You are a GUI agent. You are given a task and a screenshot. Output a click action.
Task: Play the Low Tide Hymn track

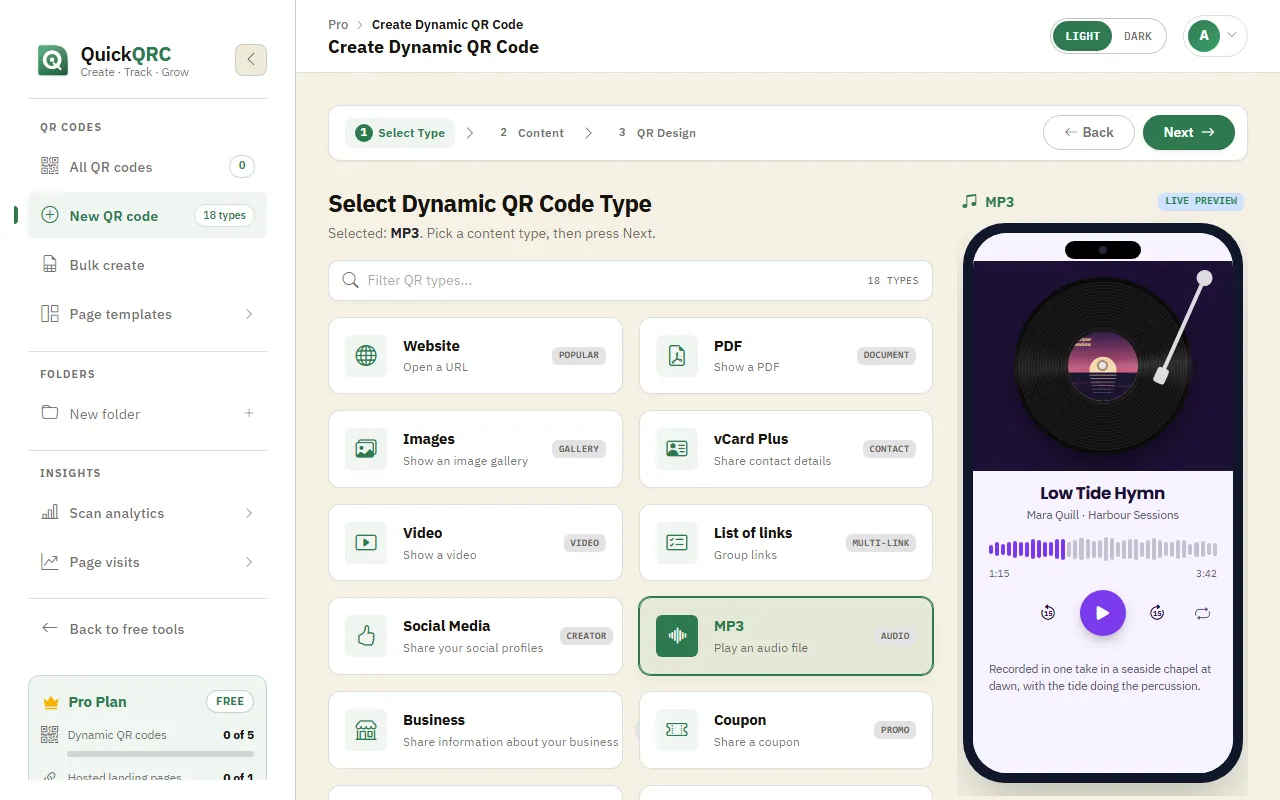click(x=1103, y=613)
